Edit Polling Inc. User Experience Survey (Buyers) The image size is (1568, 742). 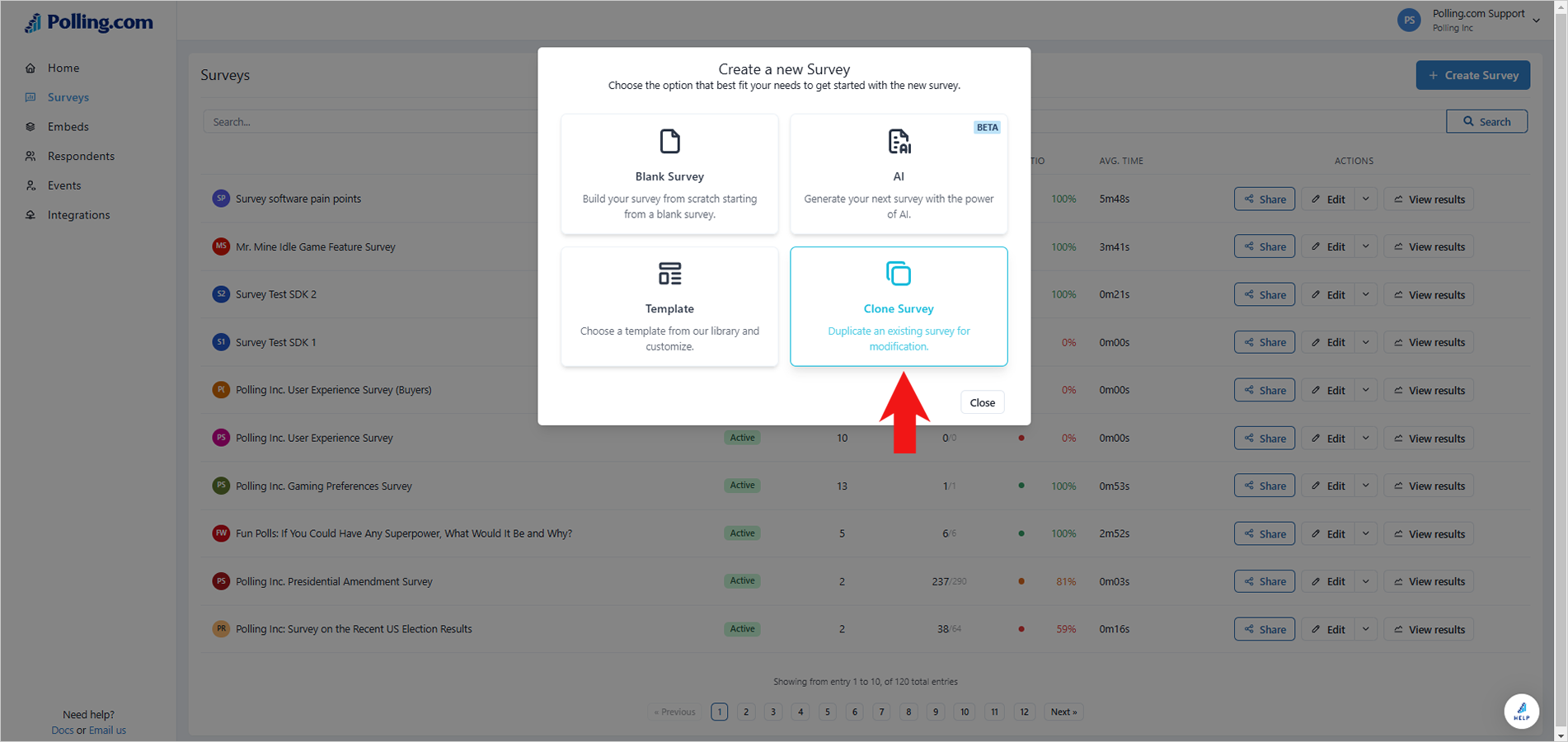click(x=1328, y=390)
